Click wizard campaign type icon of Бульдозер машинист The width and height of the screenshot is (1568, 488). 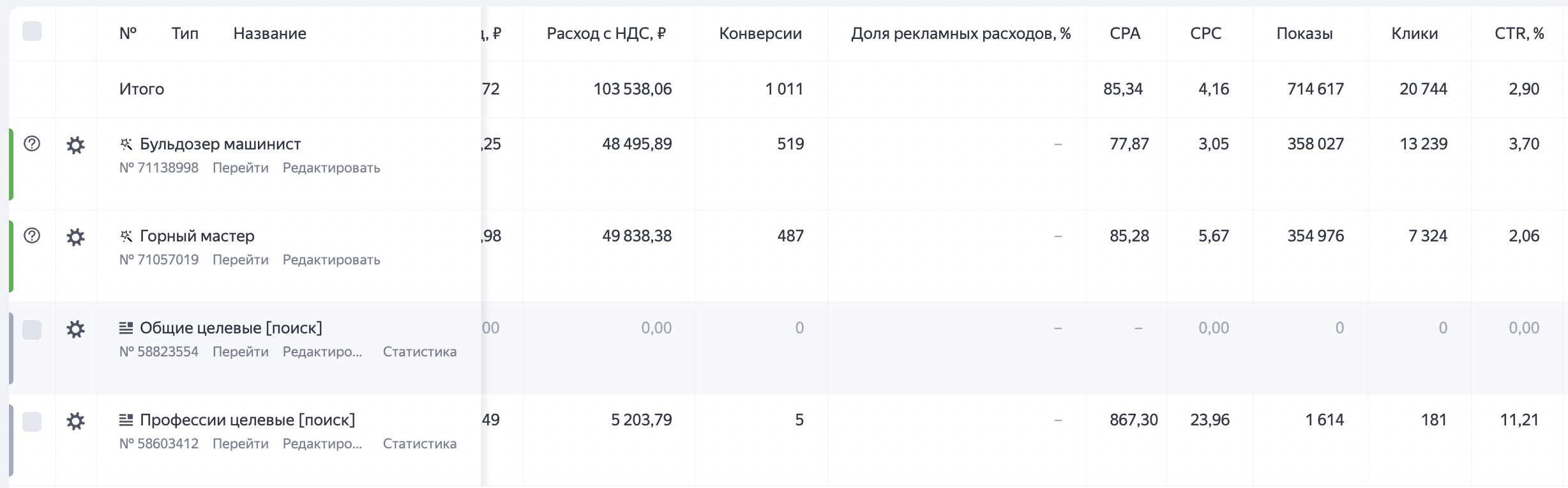coord(126,144)
